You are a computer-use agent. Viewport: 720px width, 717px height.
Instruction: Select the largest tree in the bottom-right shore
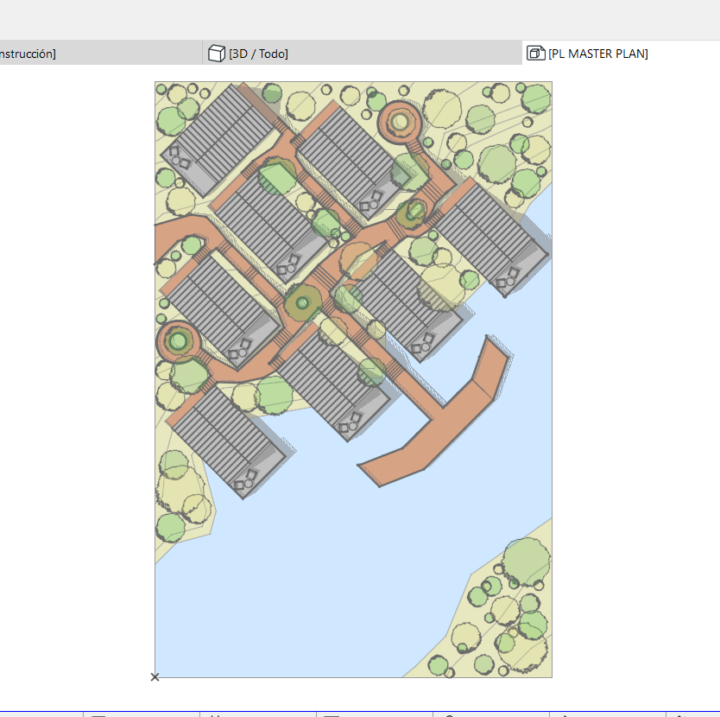click(x=526, y=562)
